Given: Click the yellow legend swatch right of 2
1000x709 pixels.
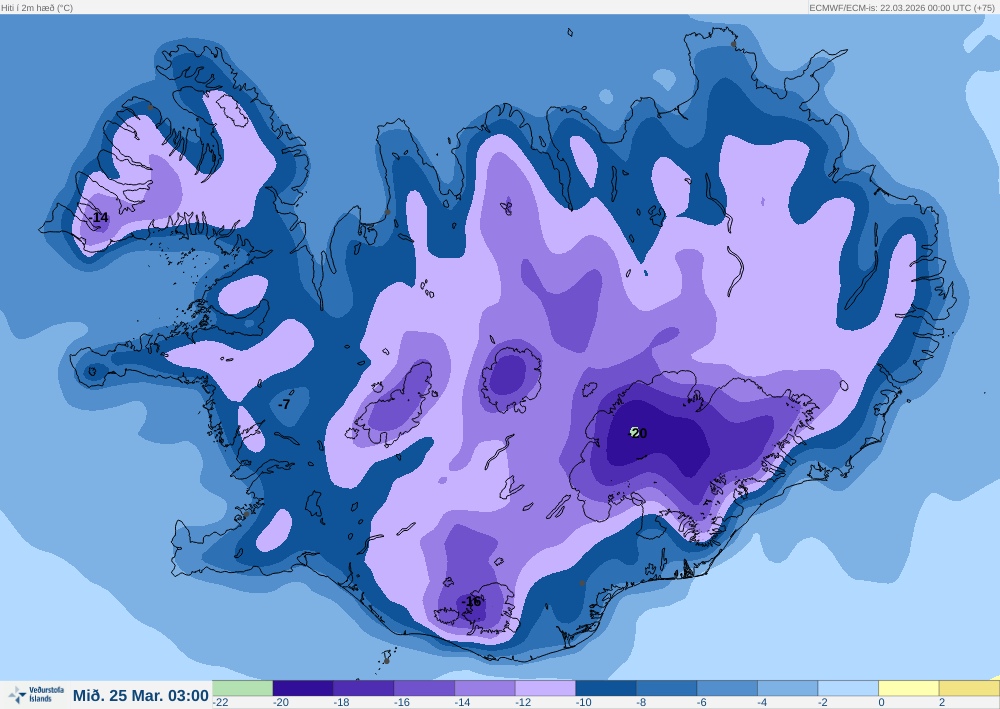Looking at the screenshot, I should pyautogui.click(x=969, y=688).
